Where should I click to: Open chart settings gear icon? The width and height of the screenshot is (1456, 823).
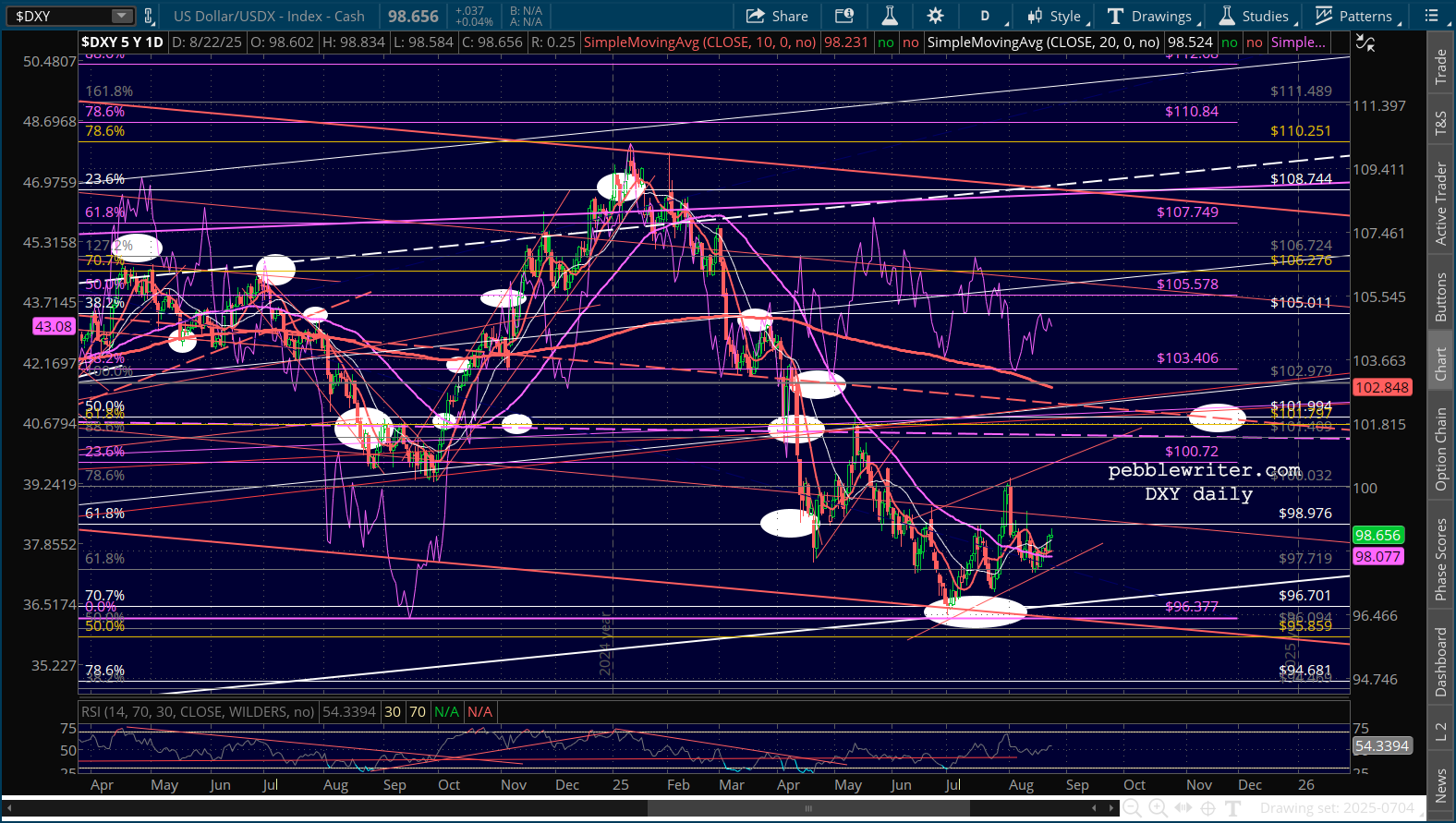point(935,16)
